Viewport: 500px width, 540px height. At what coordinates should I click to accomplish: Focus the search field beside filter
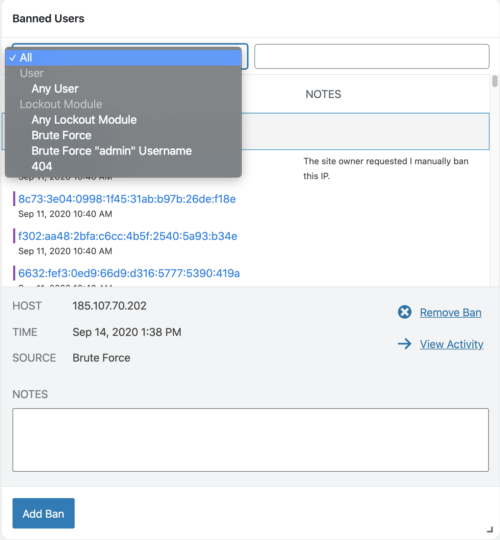(x=372, y=56)
